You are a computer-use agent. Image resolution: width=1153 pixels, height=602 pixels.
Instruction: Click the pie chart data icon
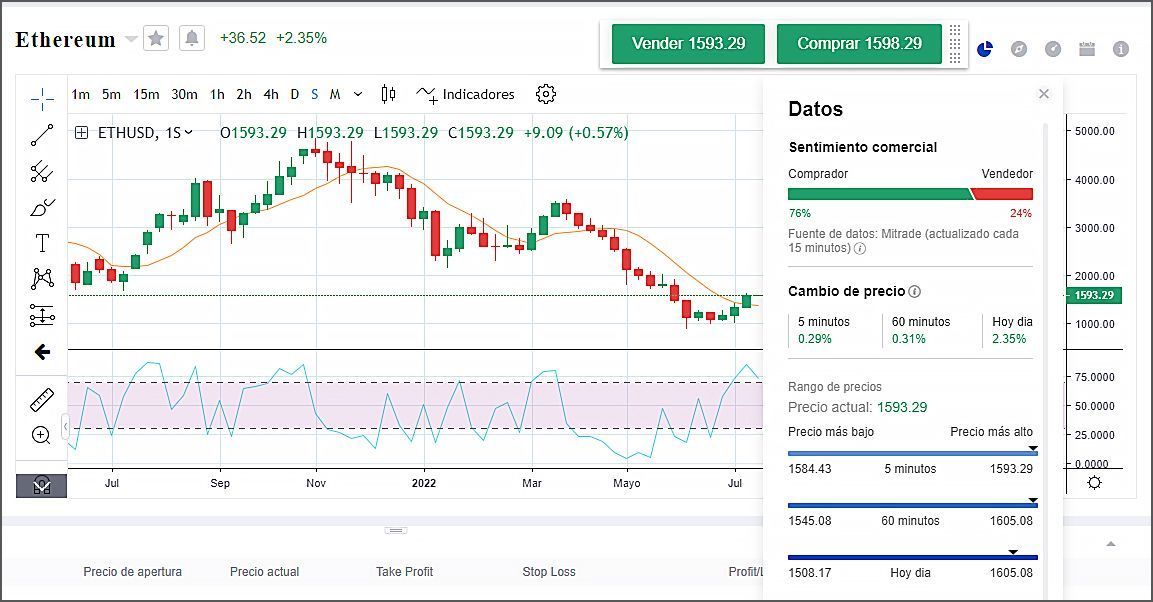pos(984,48)
